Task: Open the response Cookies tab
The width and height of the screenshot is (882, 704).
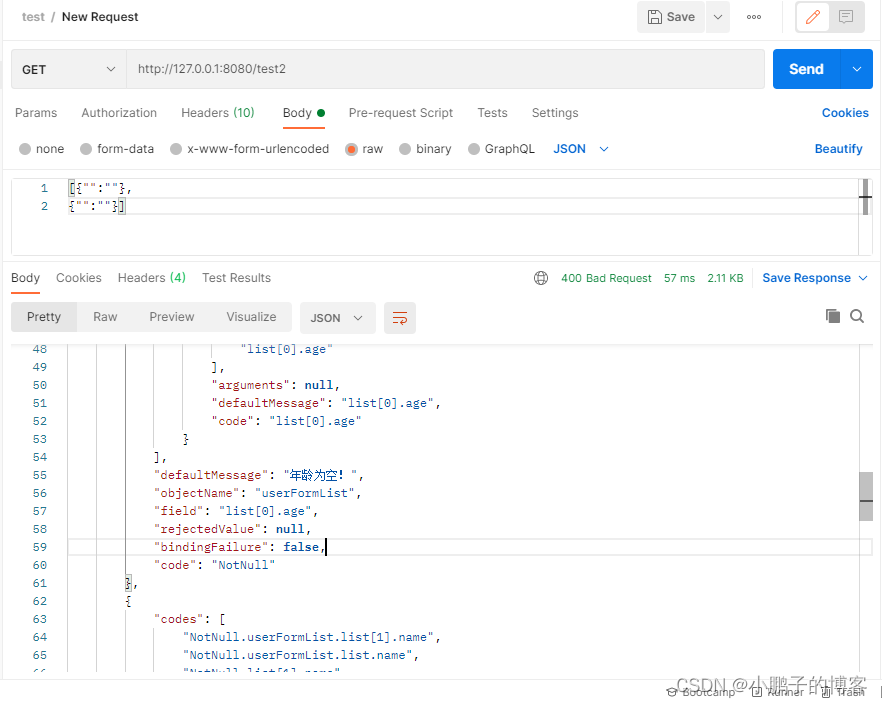Action: tap(79, 278)
